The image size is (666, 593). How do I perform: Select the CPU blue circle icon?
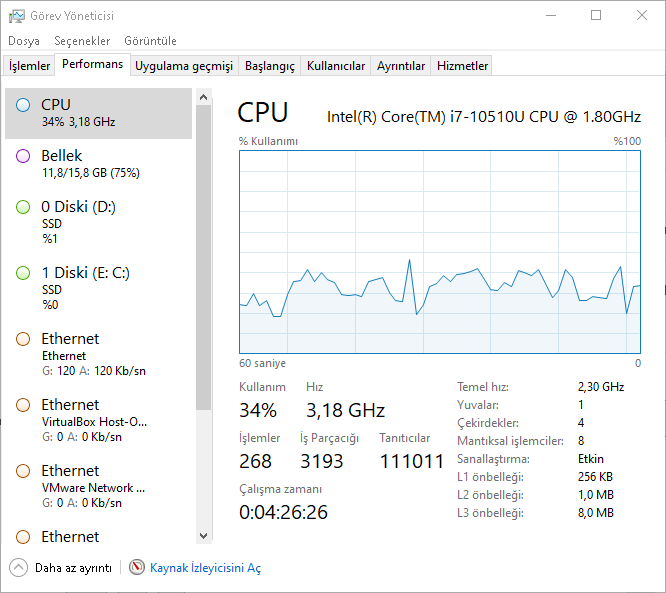click(x=23, y=105)
